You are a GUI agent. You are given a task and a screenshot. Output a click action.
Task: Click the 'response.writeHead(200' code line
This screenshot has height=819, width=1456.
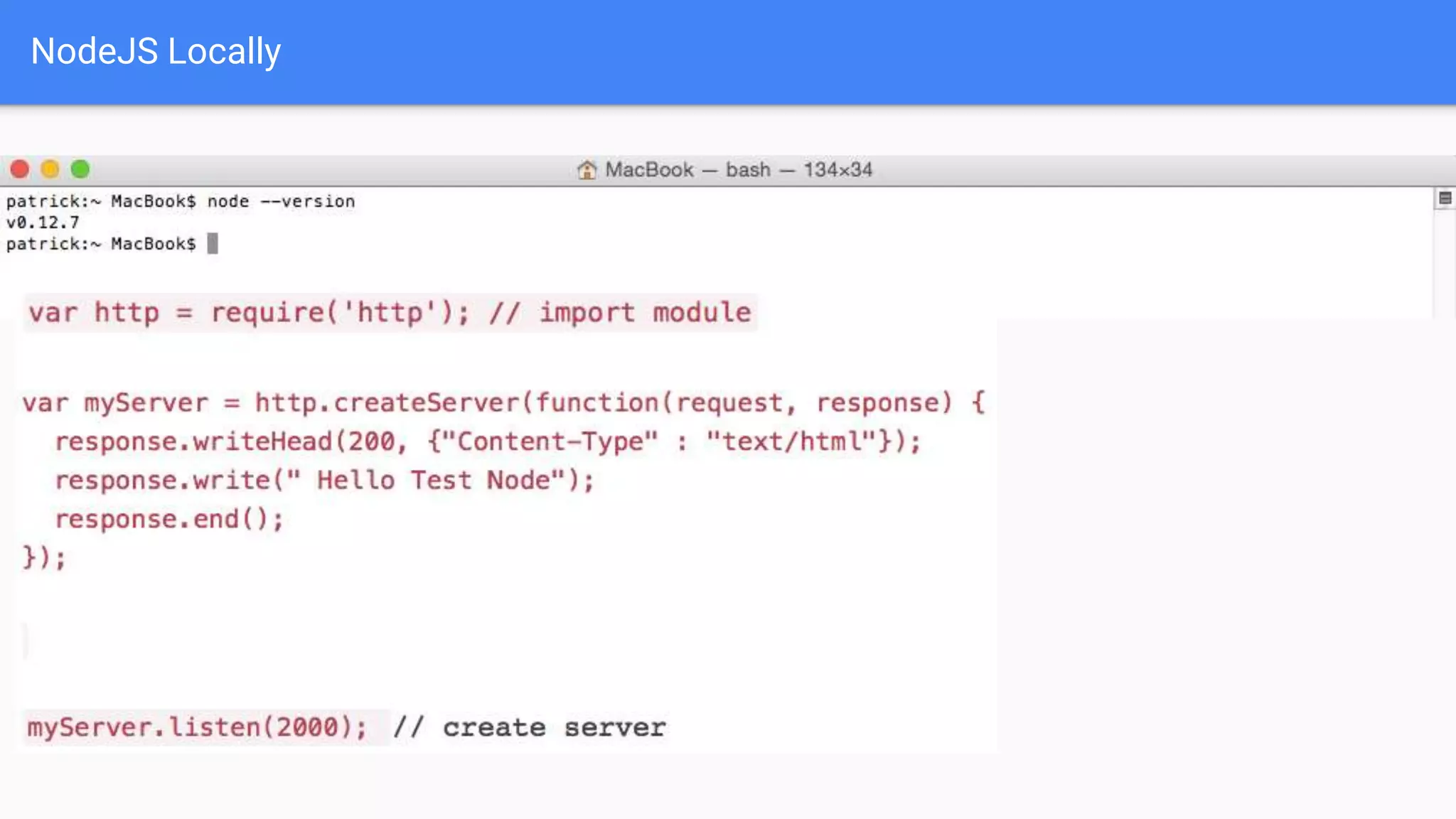pos(488,441)
